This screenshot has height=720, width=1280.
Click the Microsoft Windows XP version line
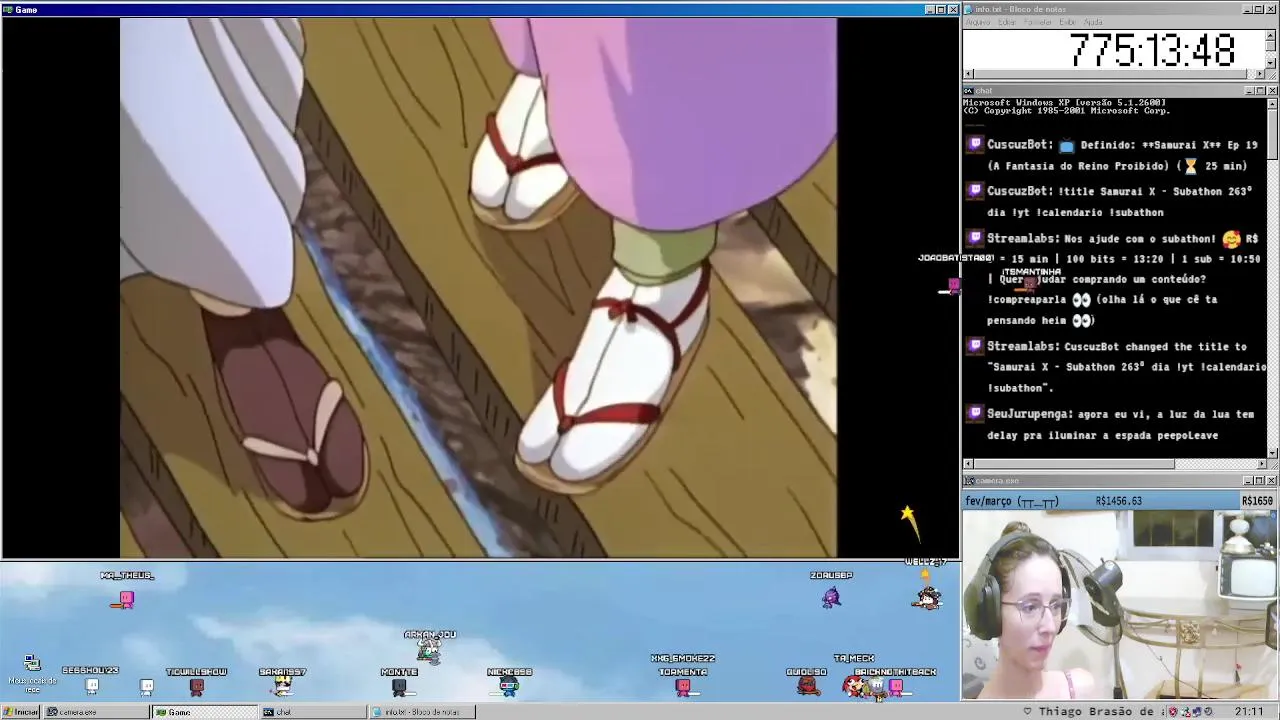coord(1064,102)
